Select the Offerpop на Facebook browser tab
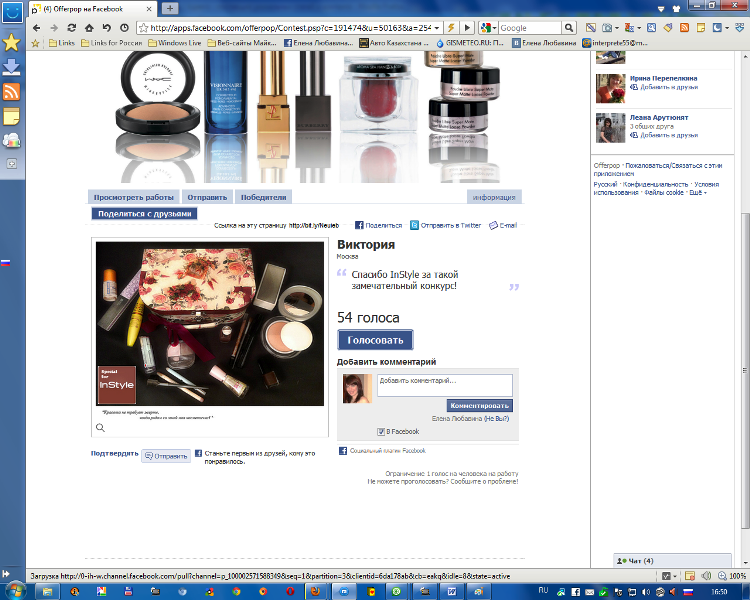750x600 pixels. pyautogui.click(x=92, y=9)
